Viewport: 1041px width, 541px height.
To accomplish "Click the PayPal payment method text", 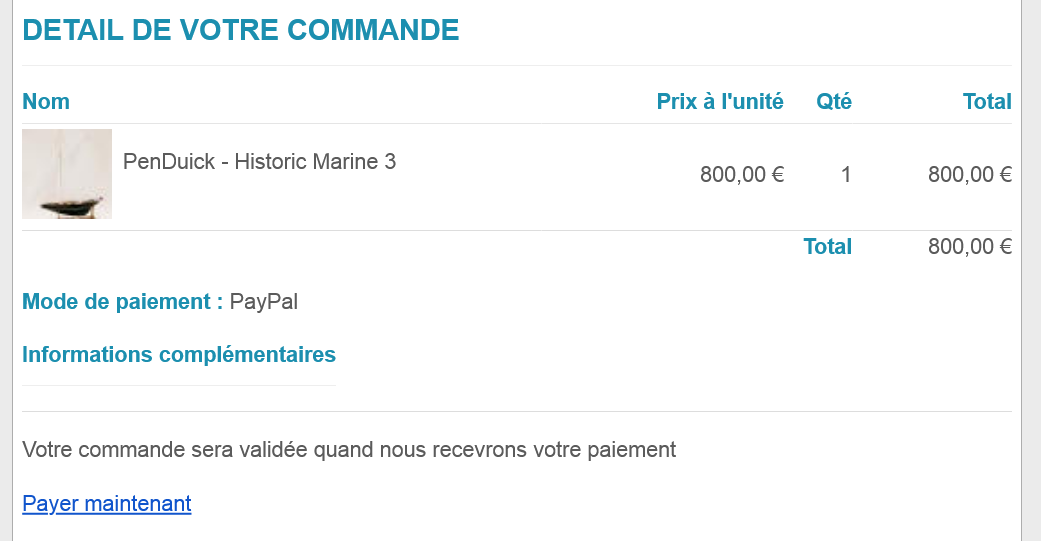I will click(x=264, y=301).
